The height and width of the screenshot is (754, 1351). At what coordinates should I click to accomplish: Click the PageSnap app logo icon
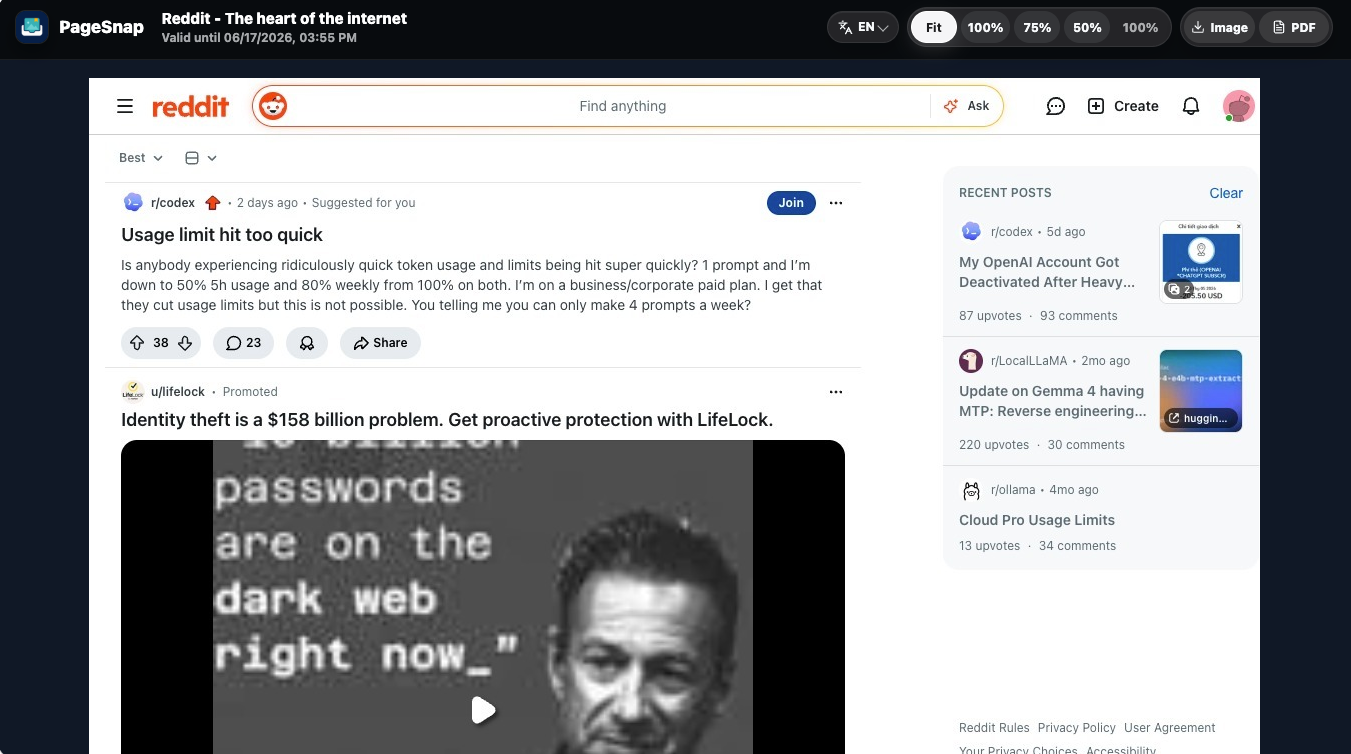(x=33, y=27)
